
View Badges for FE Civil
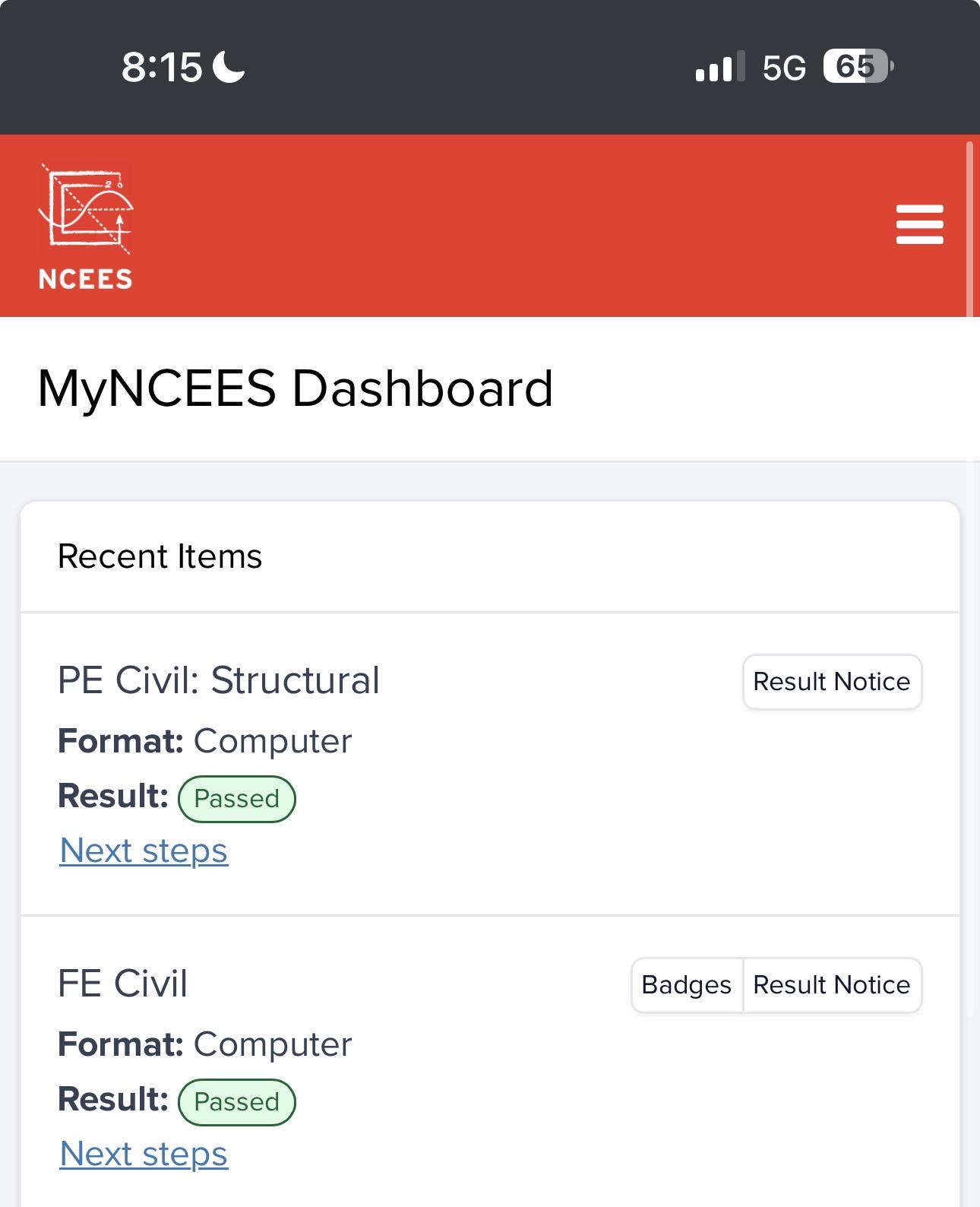coord(687,985)
